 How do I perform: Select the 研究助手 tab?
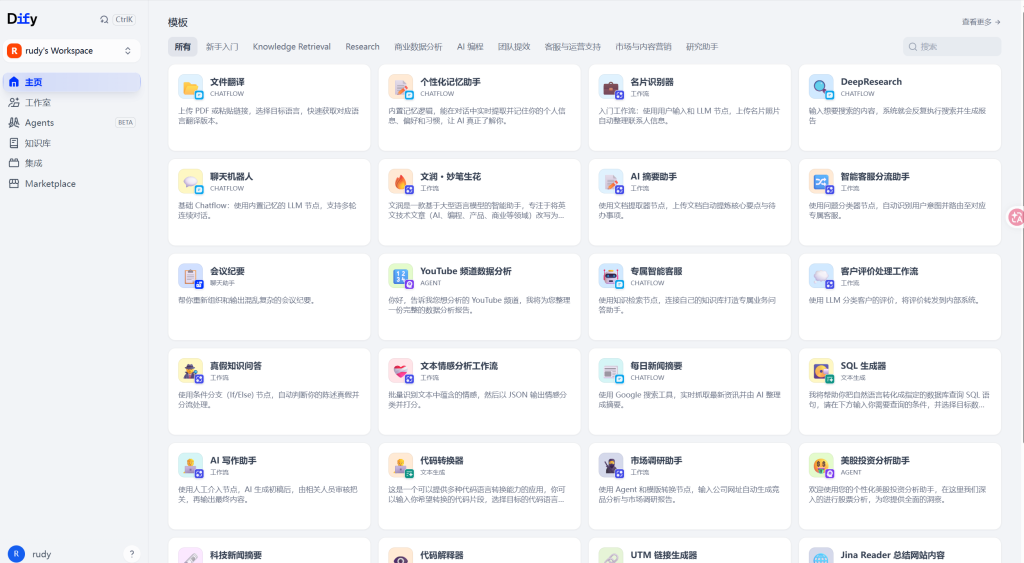[702, 46]
